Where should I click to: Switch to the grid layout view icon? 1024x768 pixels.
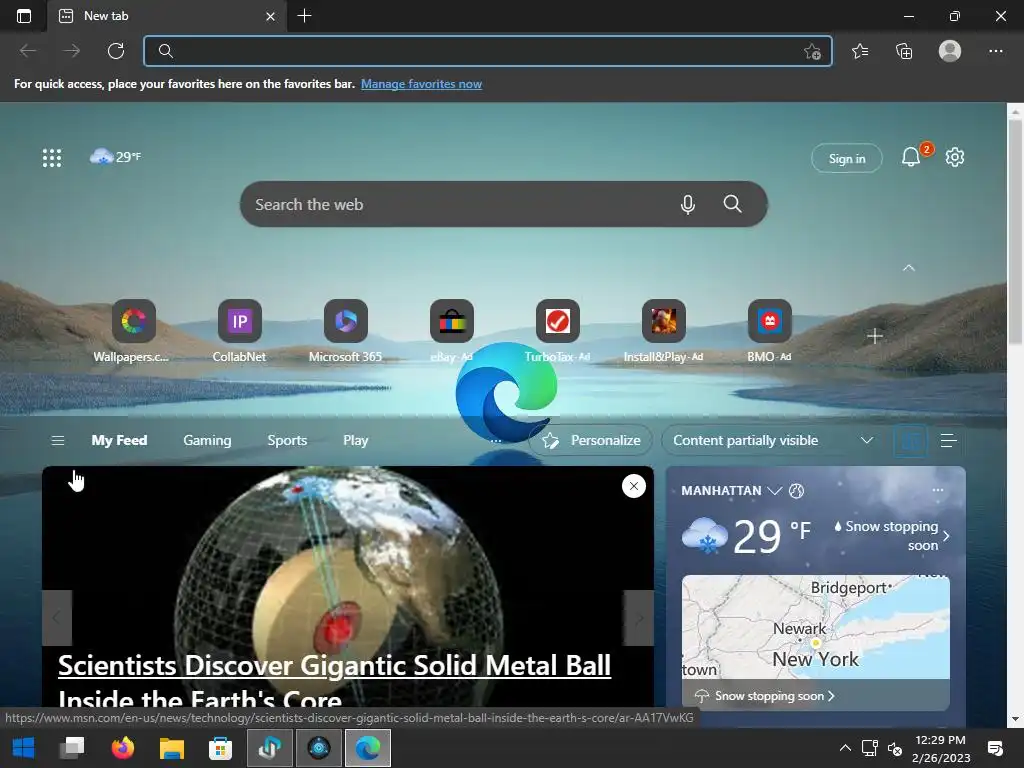pos(910,441)
